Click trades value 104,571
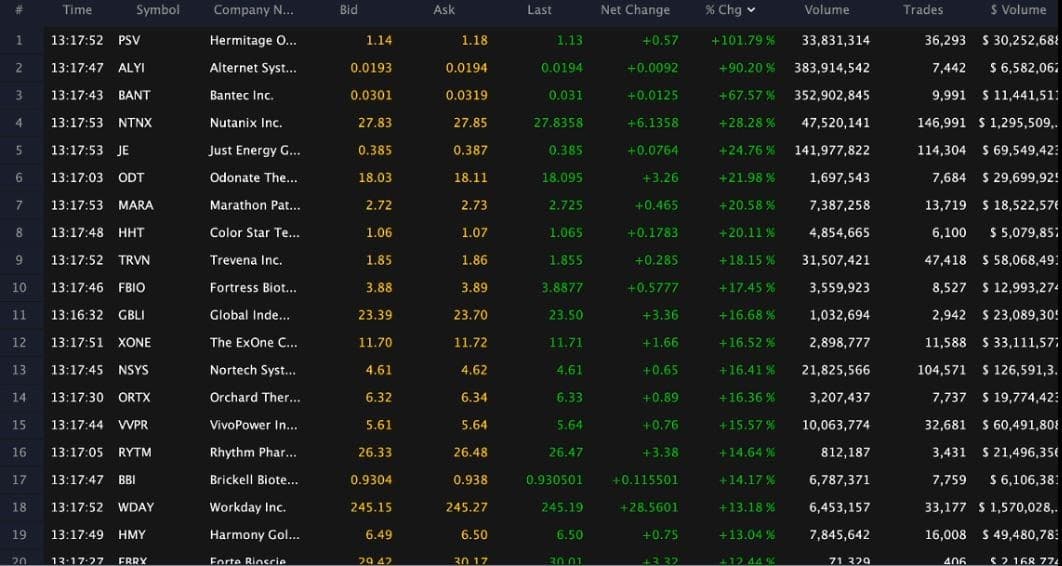This screenshot has width=1062, height=566. pos(942,370)
